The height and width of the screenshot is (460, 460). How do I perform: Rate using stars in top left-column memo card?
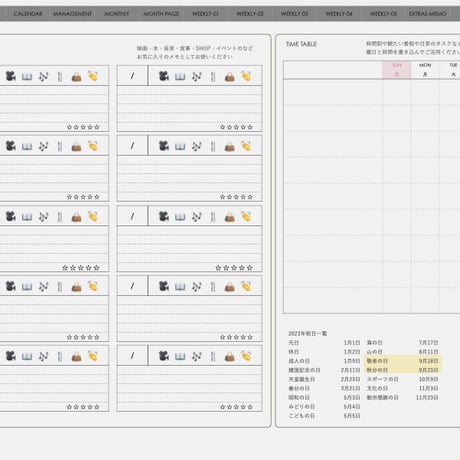coord(83,127)
